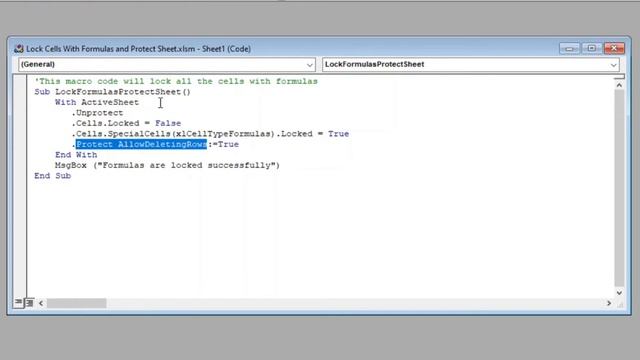Click horizontal scrollbar left arrow
Viewport: 640px width, 360px height.
pos(41,303)
